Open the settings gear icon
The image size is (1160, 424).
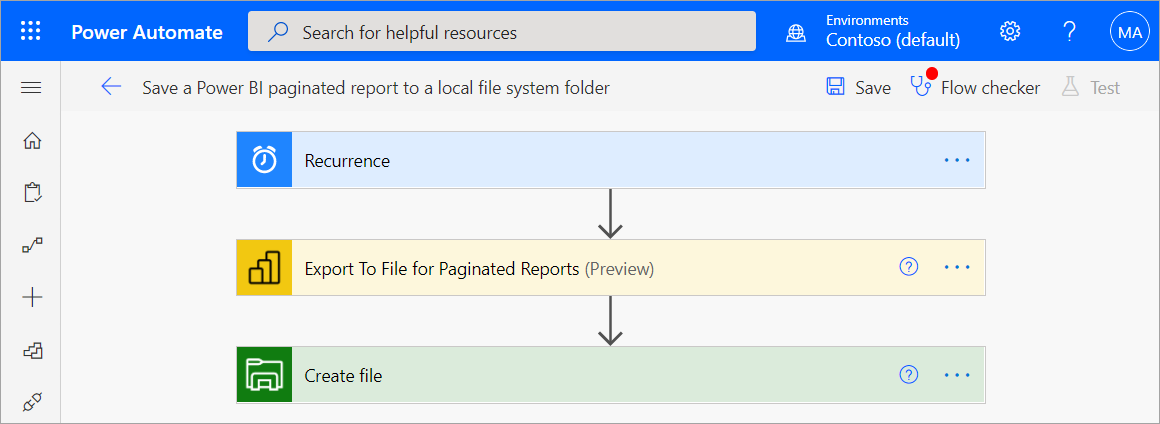1010,31
